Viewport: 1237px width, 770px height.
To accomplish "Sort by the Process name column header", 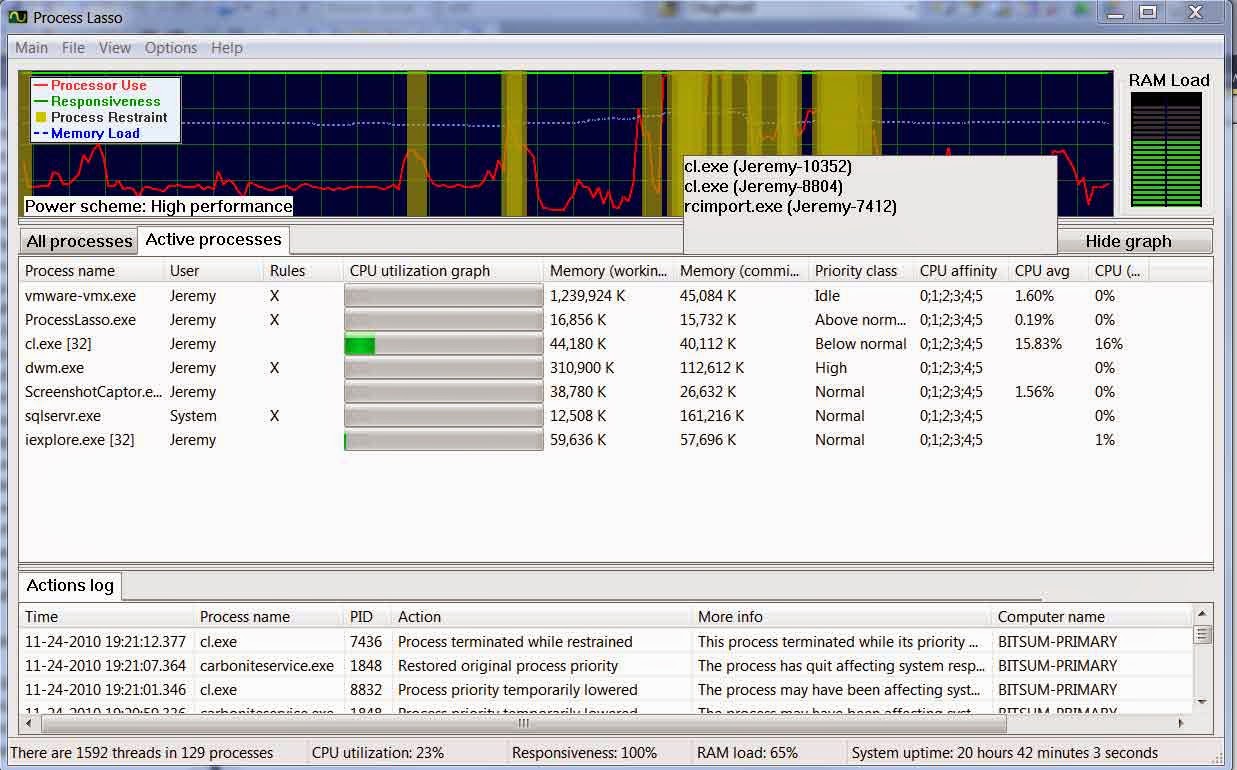I will click(x=70, y=271).
